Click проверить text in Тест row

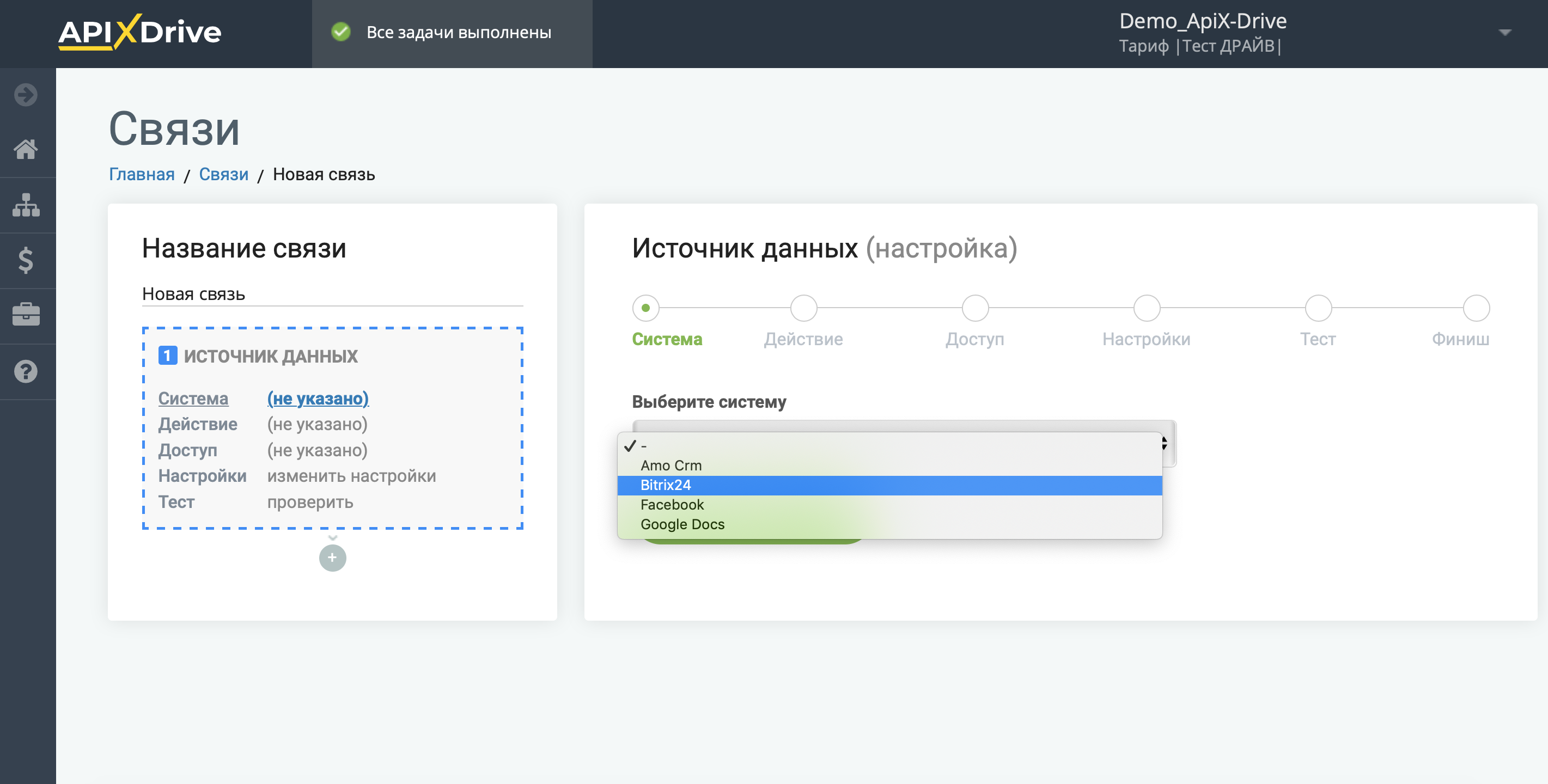[x=310, y=502]
